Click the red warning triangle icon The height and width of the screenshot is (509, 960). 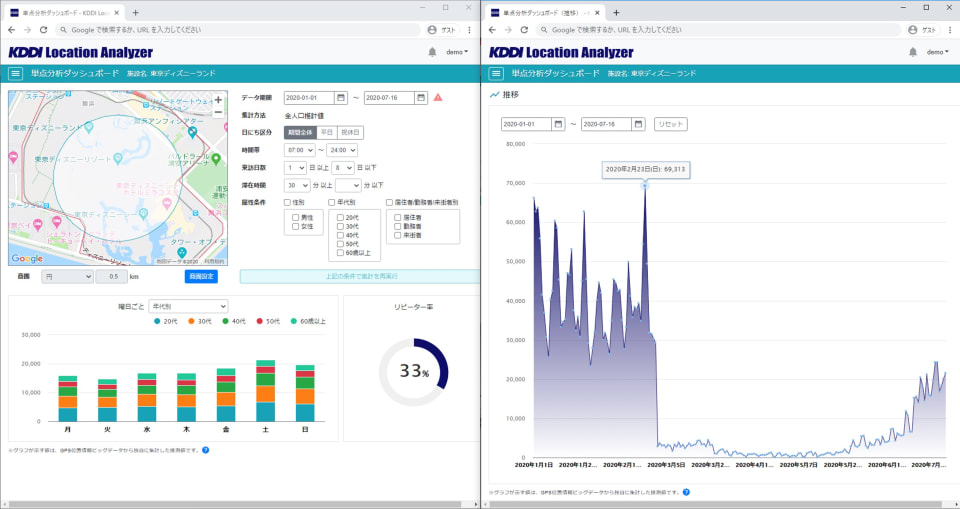tap(438, 97)
